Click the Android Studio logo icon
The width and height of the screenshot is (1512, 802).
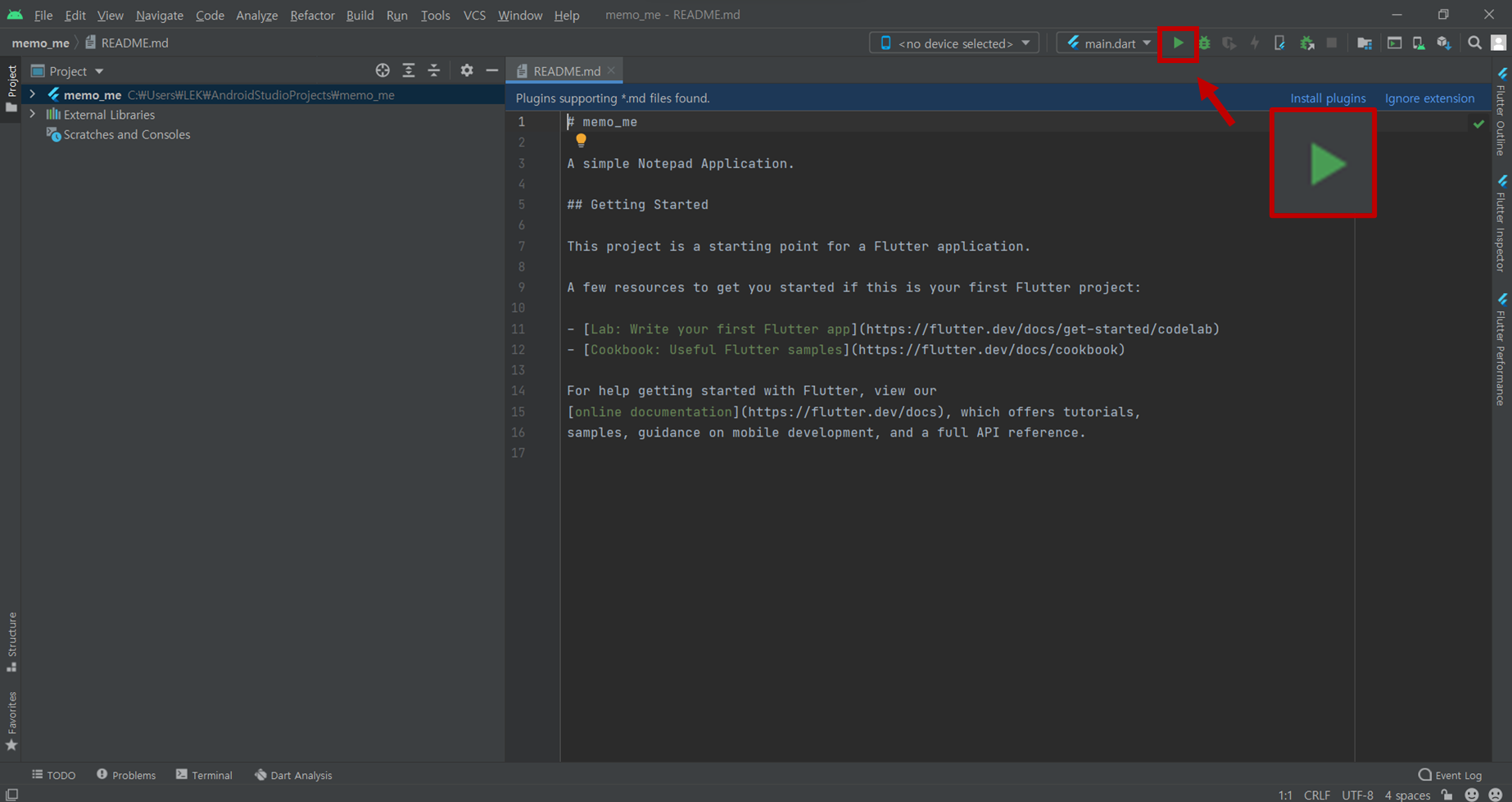tap(15, 15)
